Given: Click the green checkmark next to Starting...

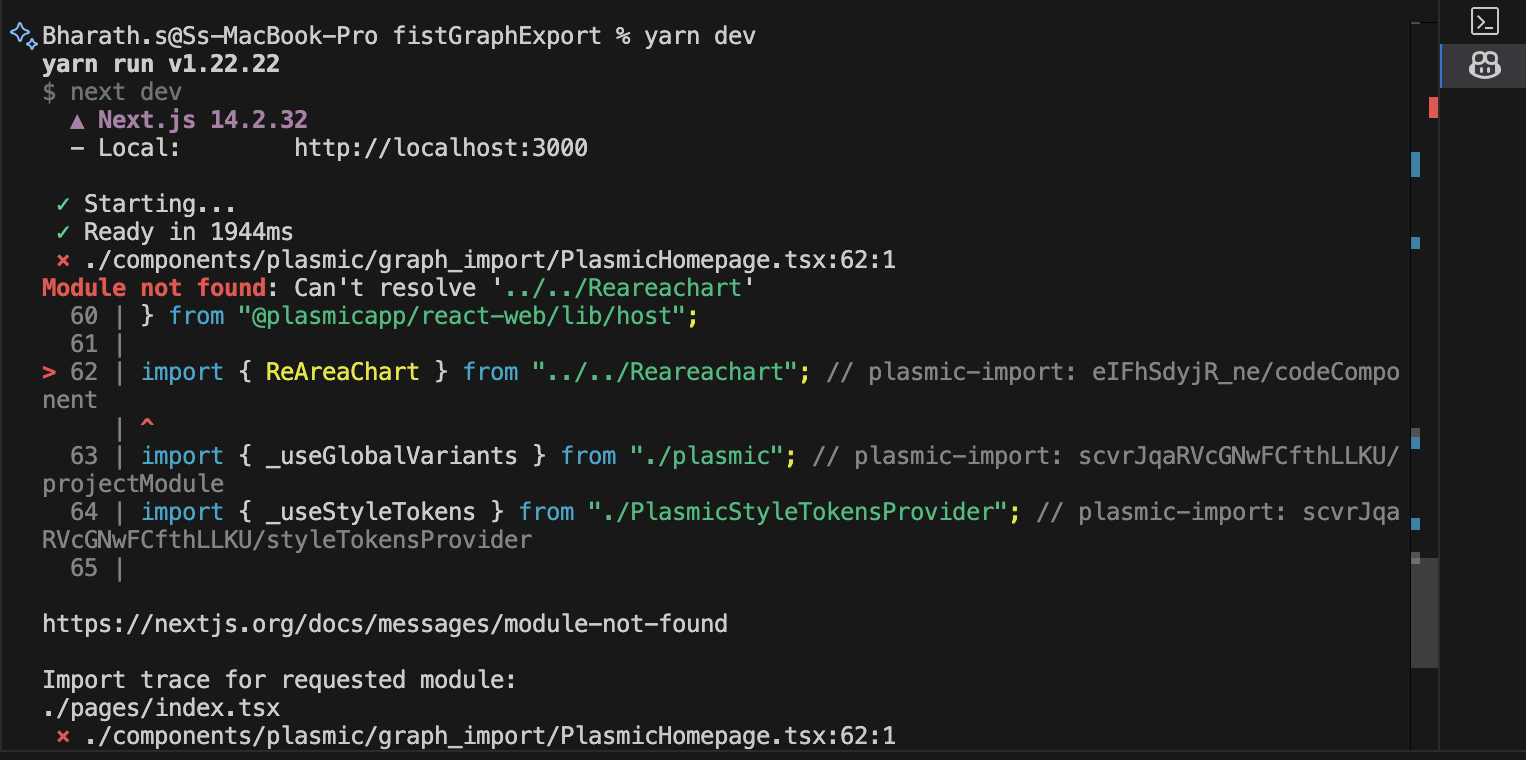Looking at the screenshot, I should tap(63, 204).
